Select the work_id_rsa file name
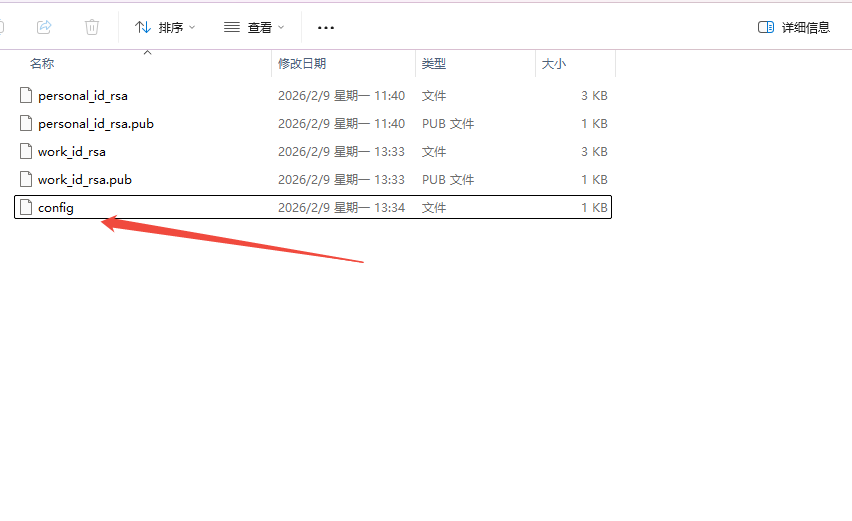This screenshot has width=852, height=521. (x=72, y=152)
